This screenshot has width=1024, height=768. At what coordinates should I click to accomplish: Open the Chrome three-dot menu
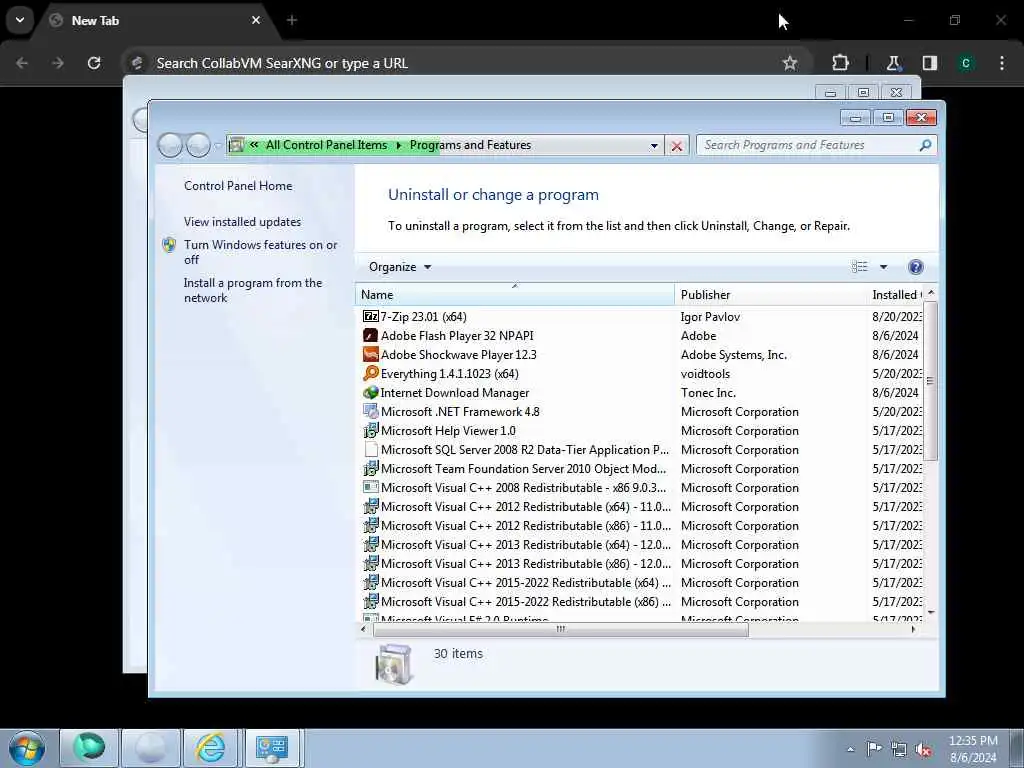pyautogui.click(x=1001, y=63)
